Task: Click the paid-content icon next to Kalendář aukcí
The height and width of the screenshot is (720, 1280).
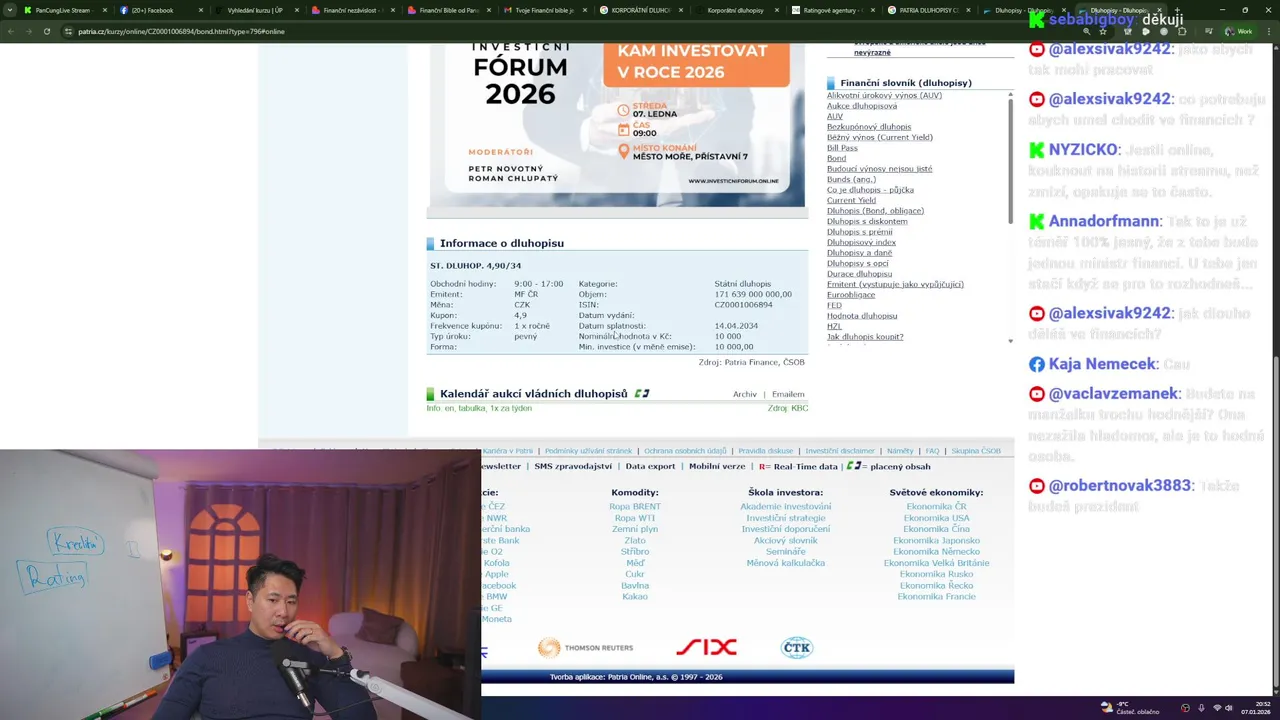Action: [642, 393]
